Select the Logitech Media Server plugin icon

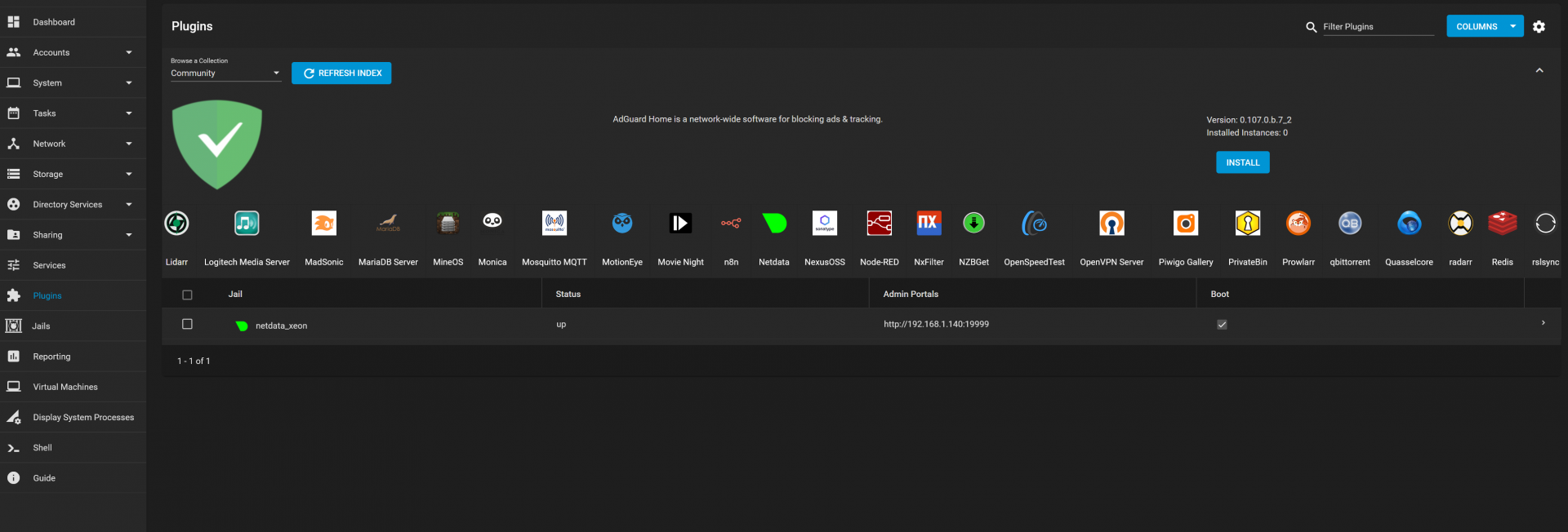(x=247, y=223)
